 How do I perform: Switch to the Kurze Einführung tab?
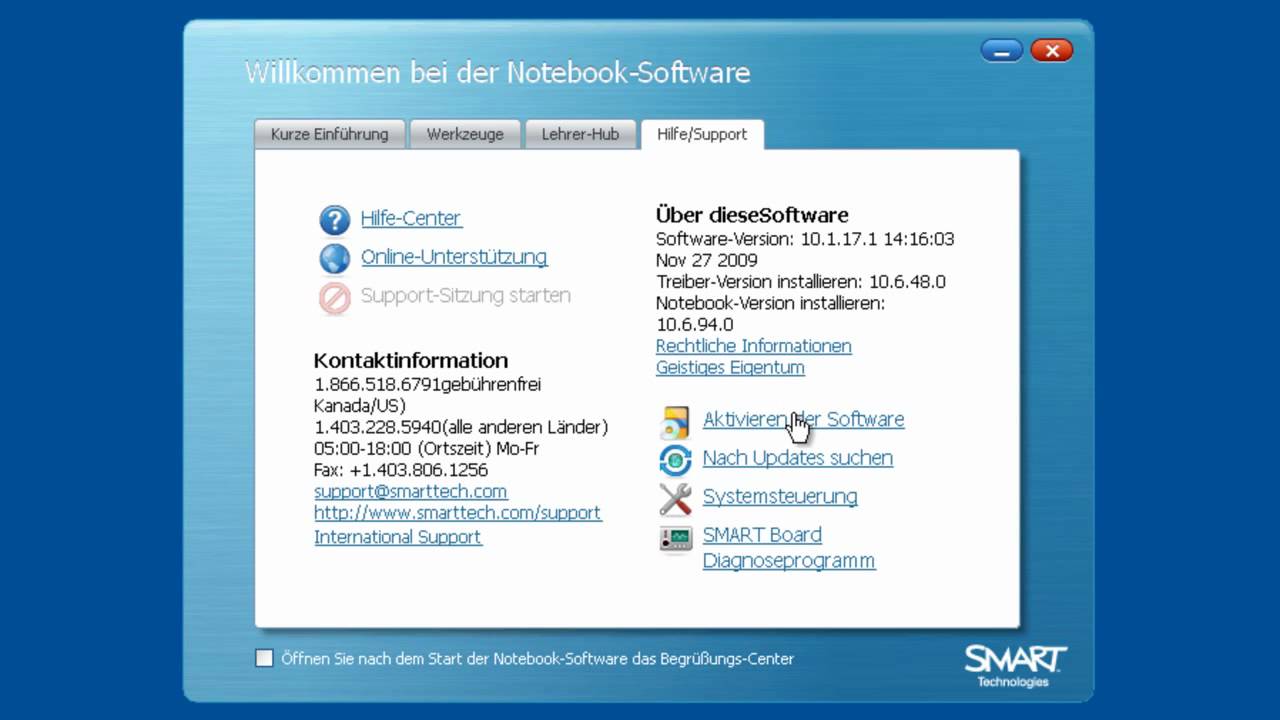[329, 134]
